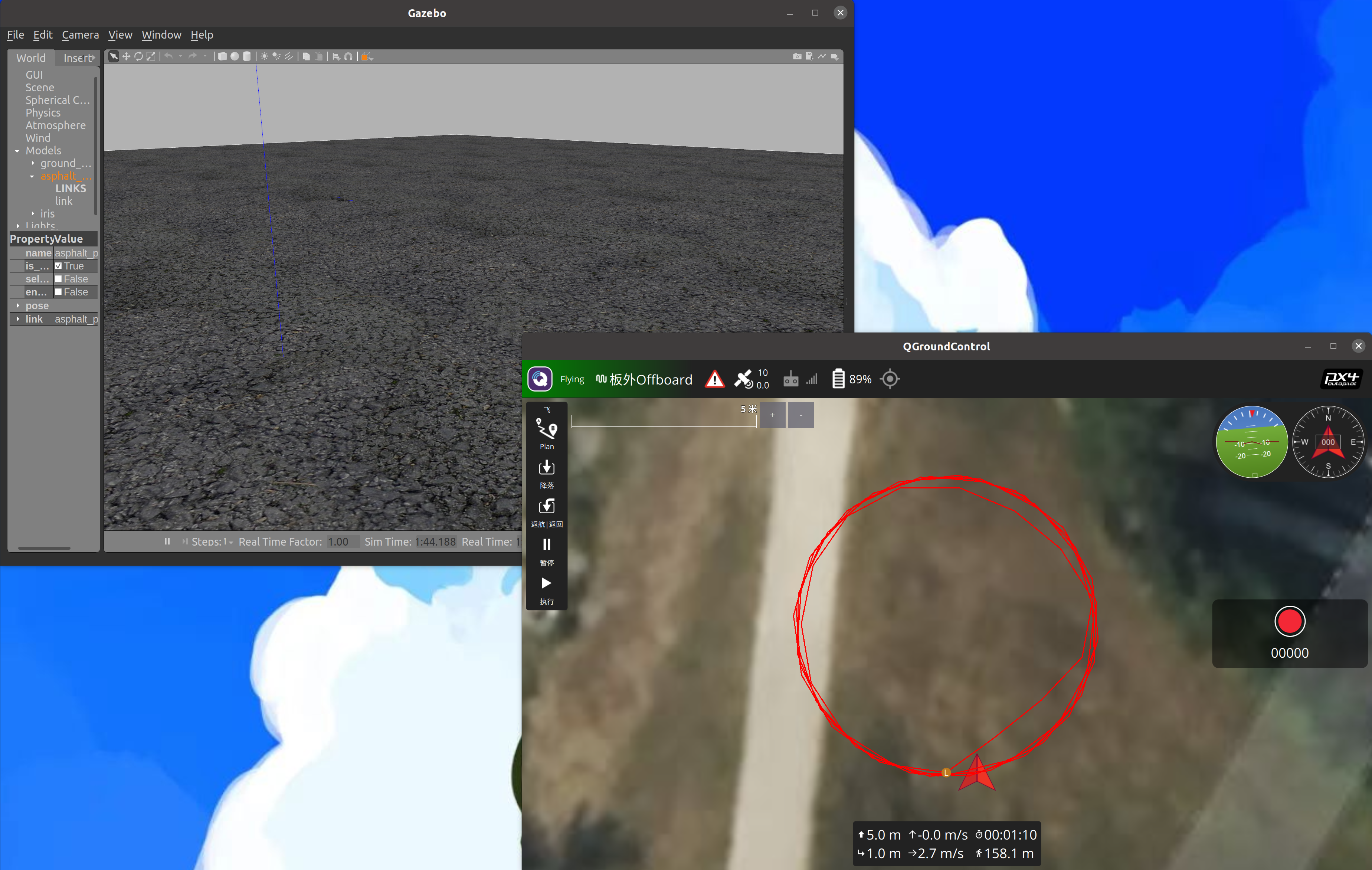1372x870 pixels.
Task: Select the Physics item in World tree
Action: 43,113
